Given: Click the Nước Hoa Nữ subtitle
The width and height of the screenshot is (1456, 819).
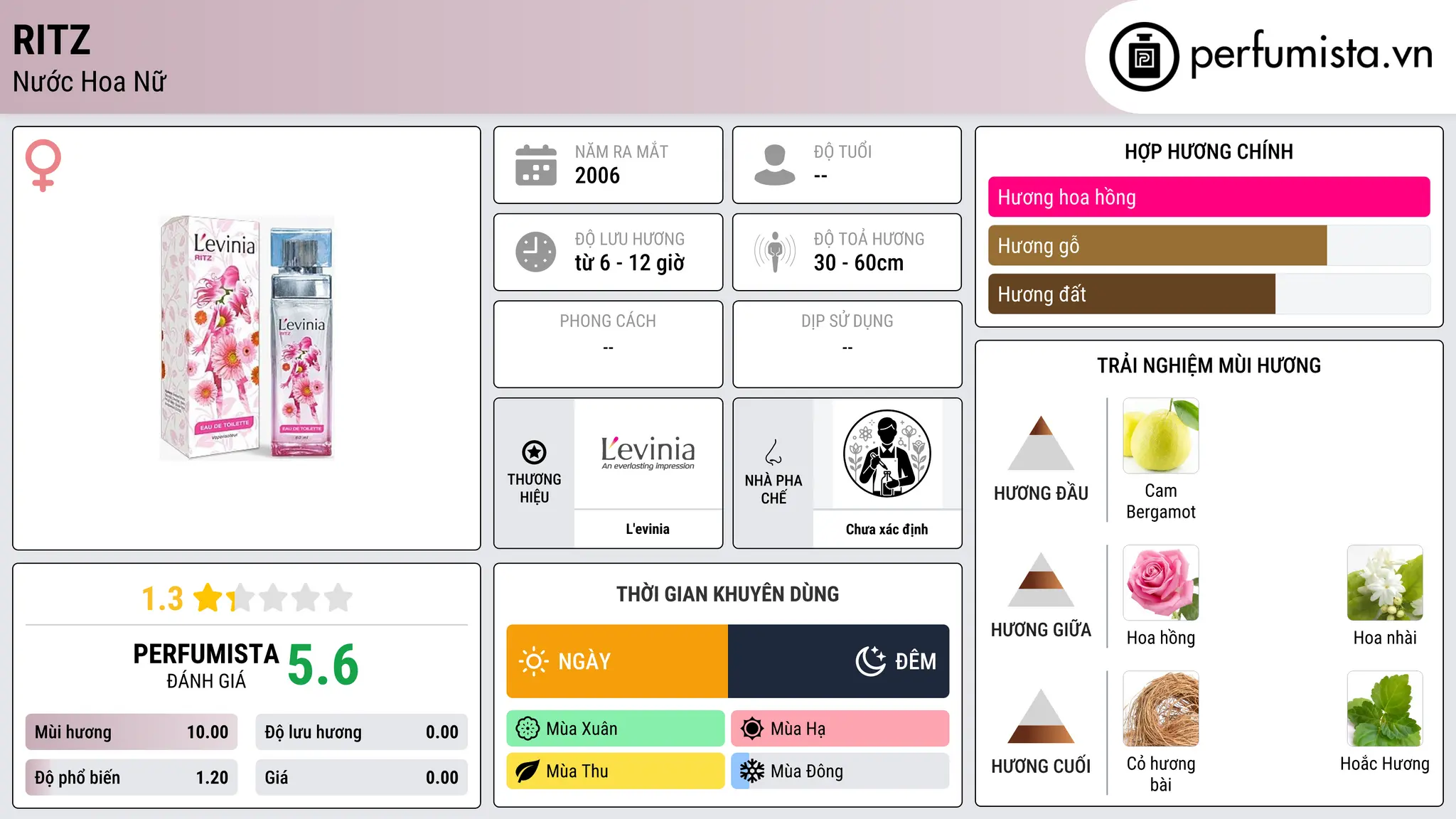Looking at the screenshot, I should [90, 82].
